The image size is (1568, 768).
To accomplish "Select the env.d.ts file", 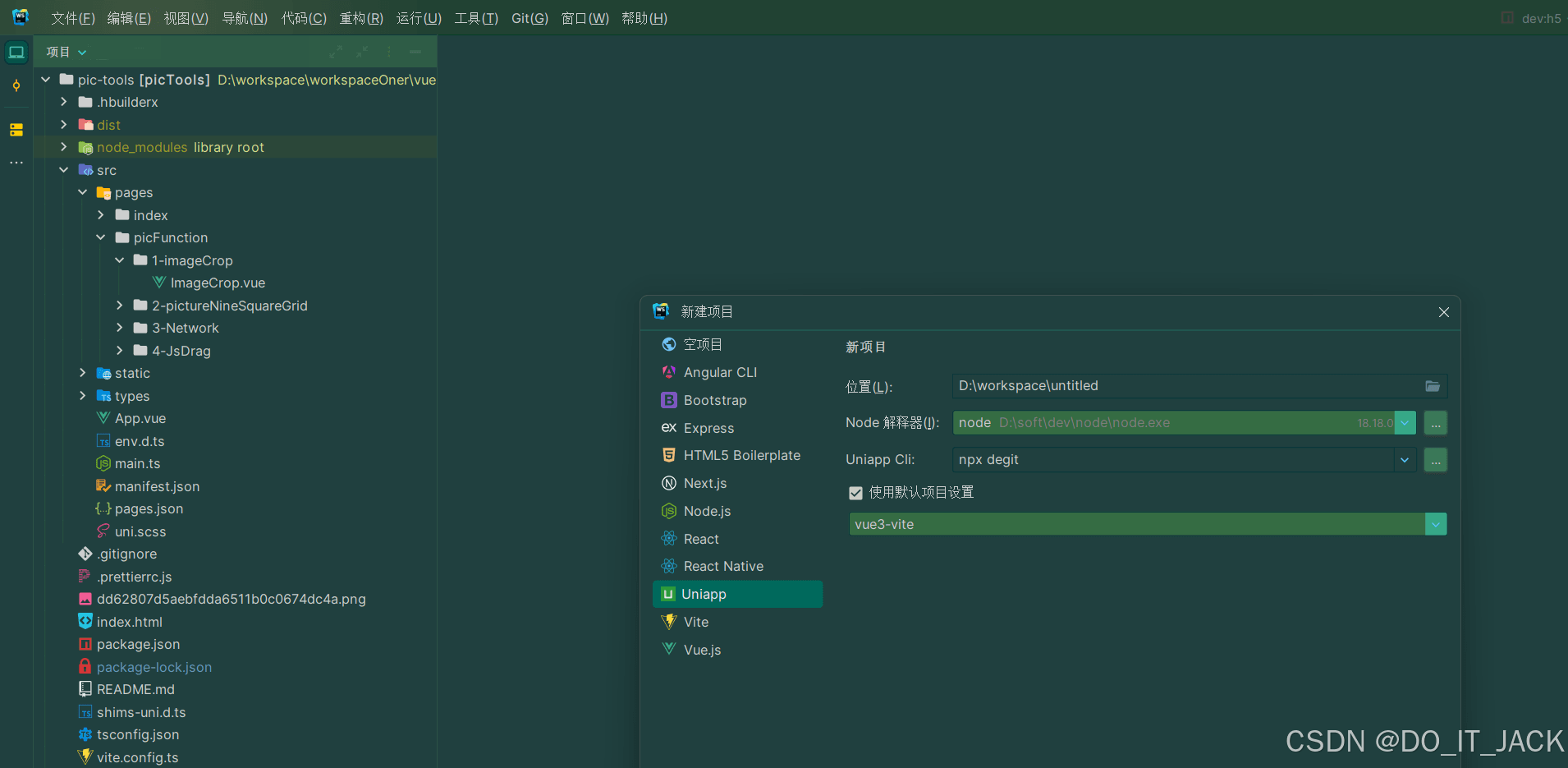I will pos(140,441).
